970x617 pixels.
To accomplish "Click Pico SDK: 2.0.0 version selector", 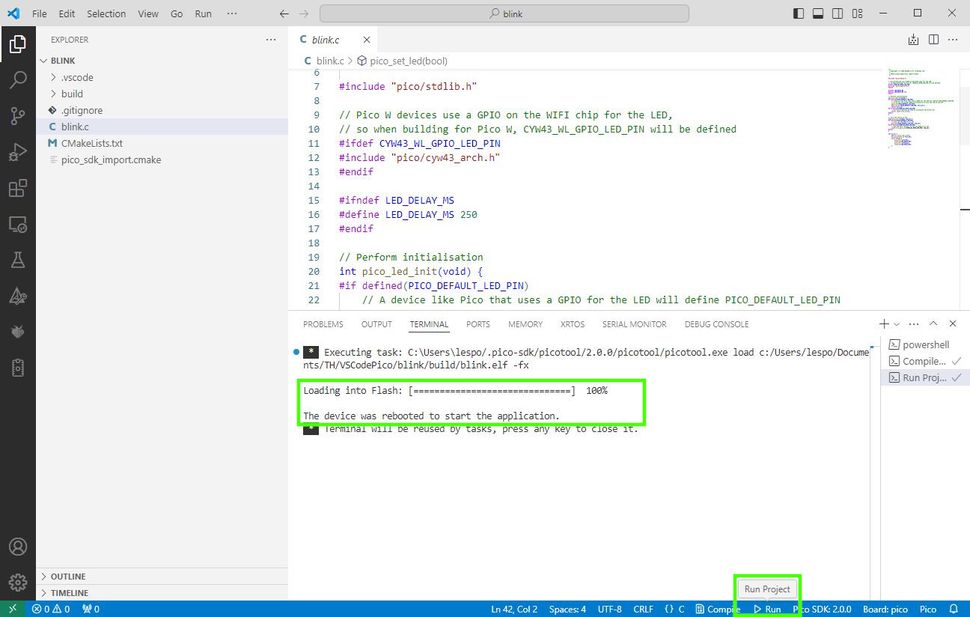I will [x=822, y=609].
